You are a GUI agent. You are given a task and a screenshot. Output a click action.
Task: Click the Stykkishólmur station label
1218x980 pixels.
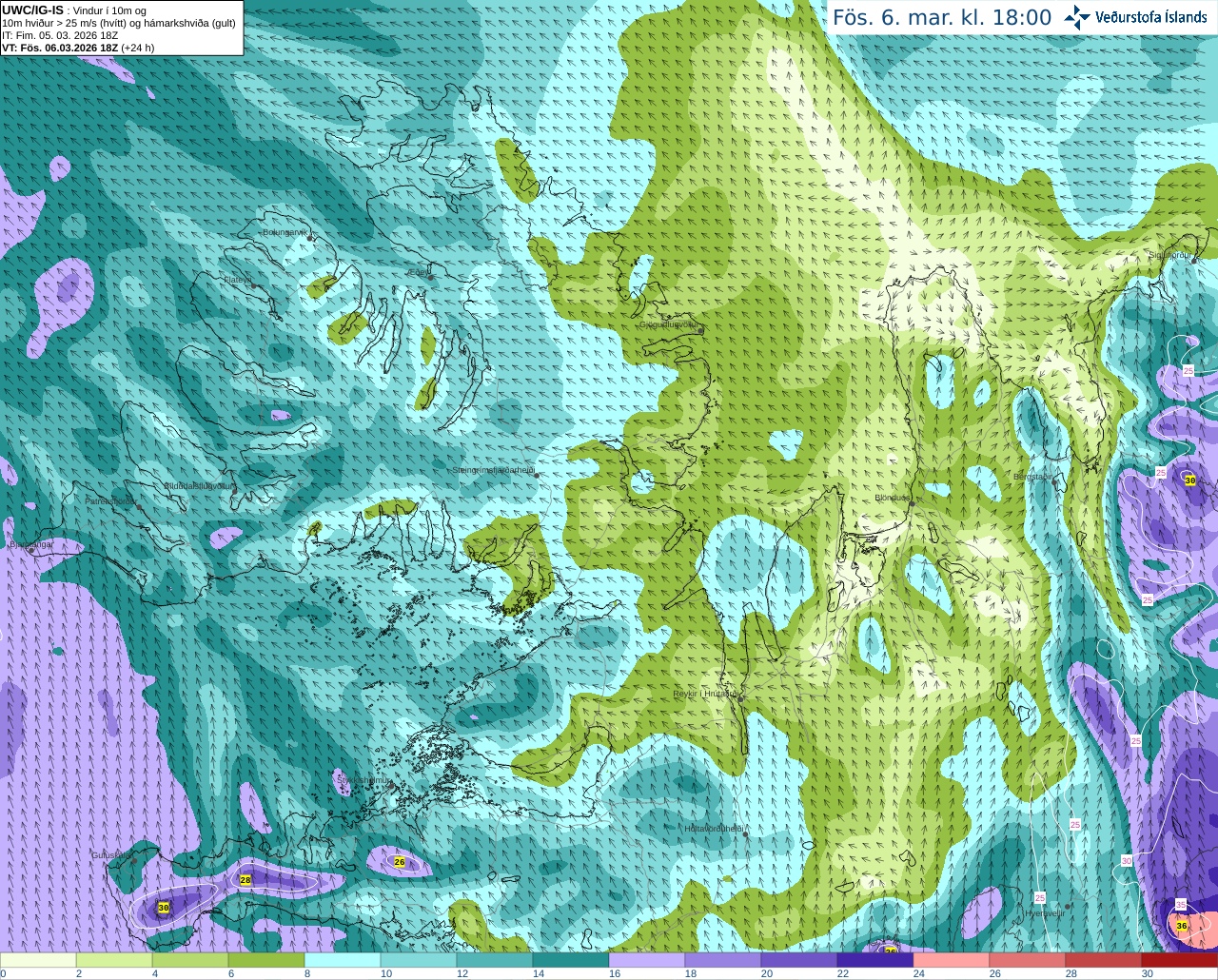coord(363,780)
